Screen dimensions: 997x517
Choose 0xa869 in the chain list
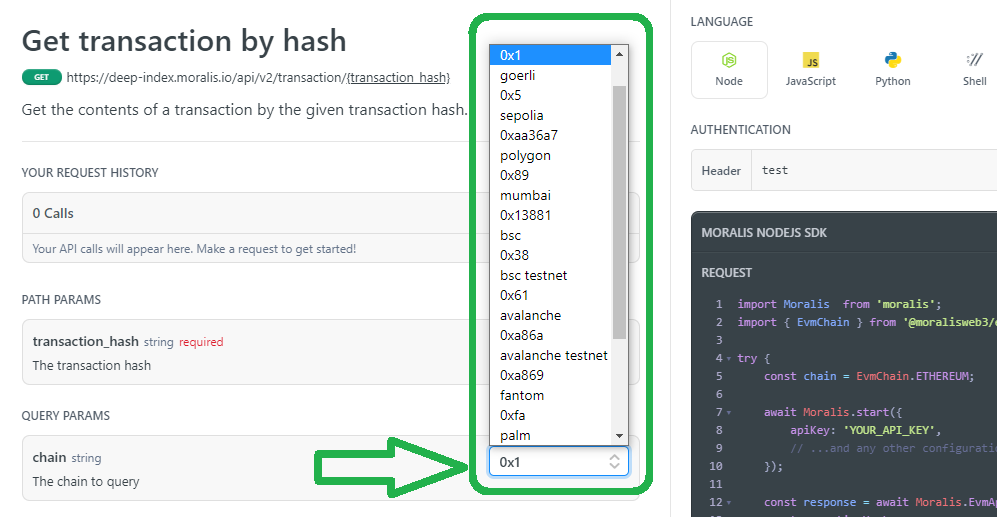550,375
